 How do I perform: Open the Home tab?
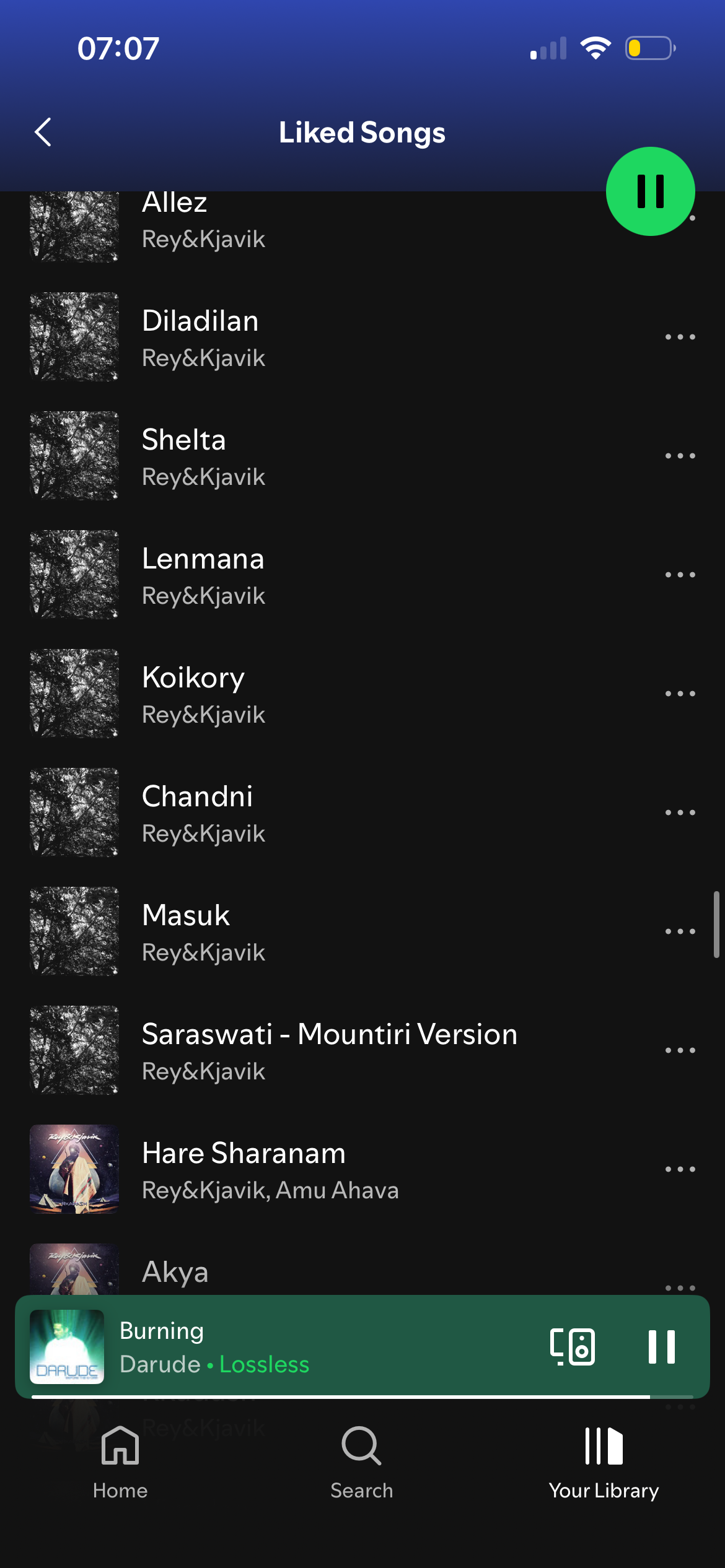[x=120, y=1462]
